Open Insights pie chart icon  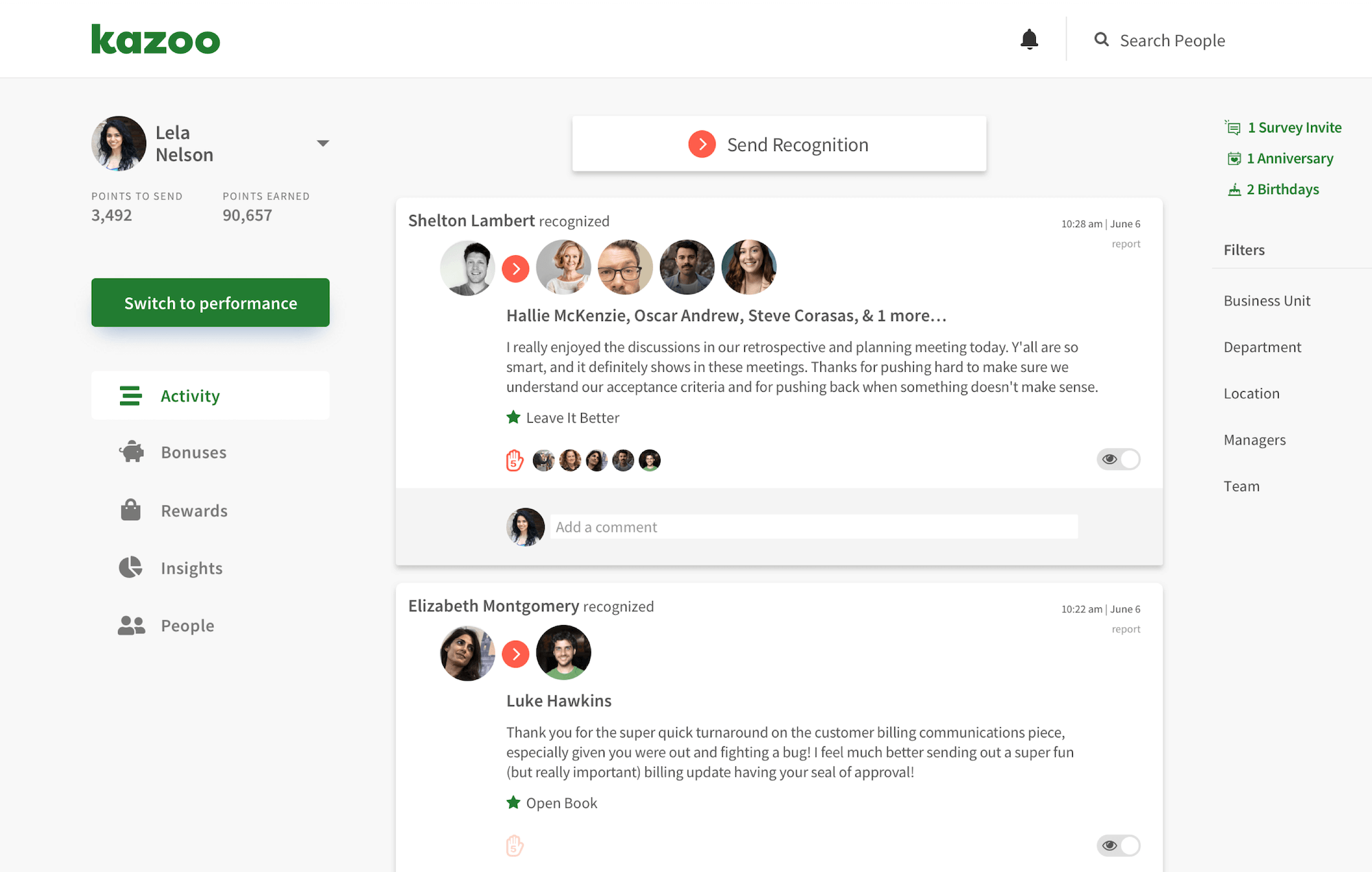[x=131, y=567]
